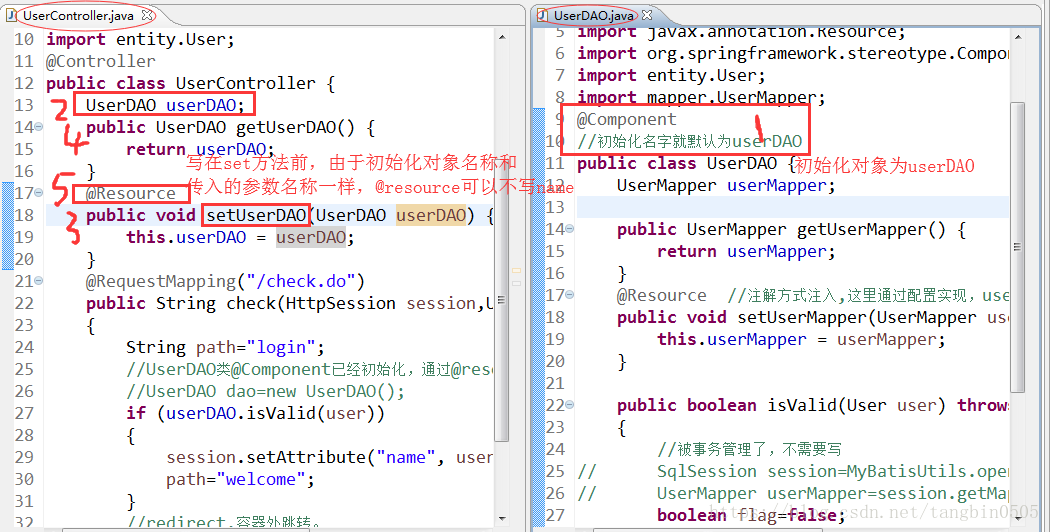Viewport: 1050px width, 532px height.
Task: Click 'HttpSession session' in check method signature
Action: point(381,304)
